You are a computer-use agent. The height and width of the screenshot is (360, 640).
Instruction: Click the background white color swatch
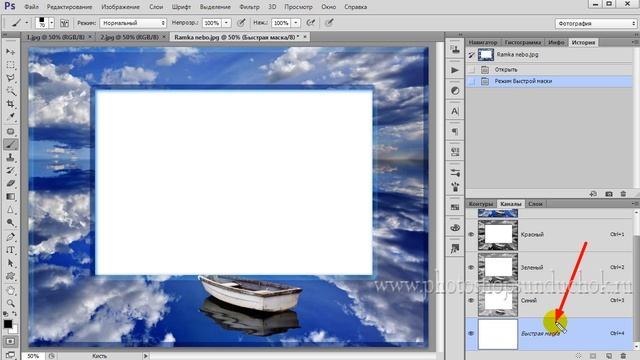click(14, 329)
